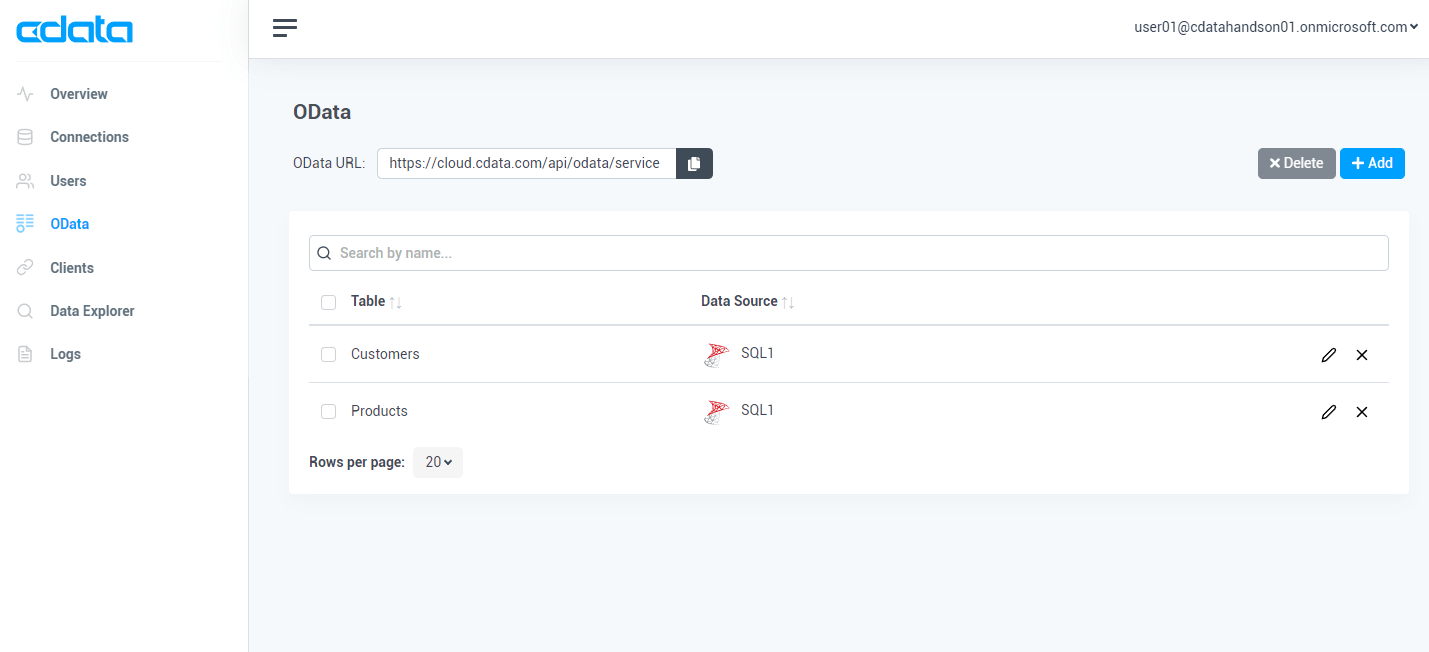Focus the Search by name field
Image resolution: width=1429 pixels, height=652 pixels.
(848, 253)
